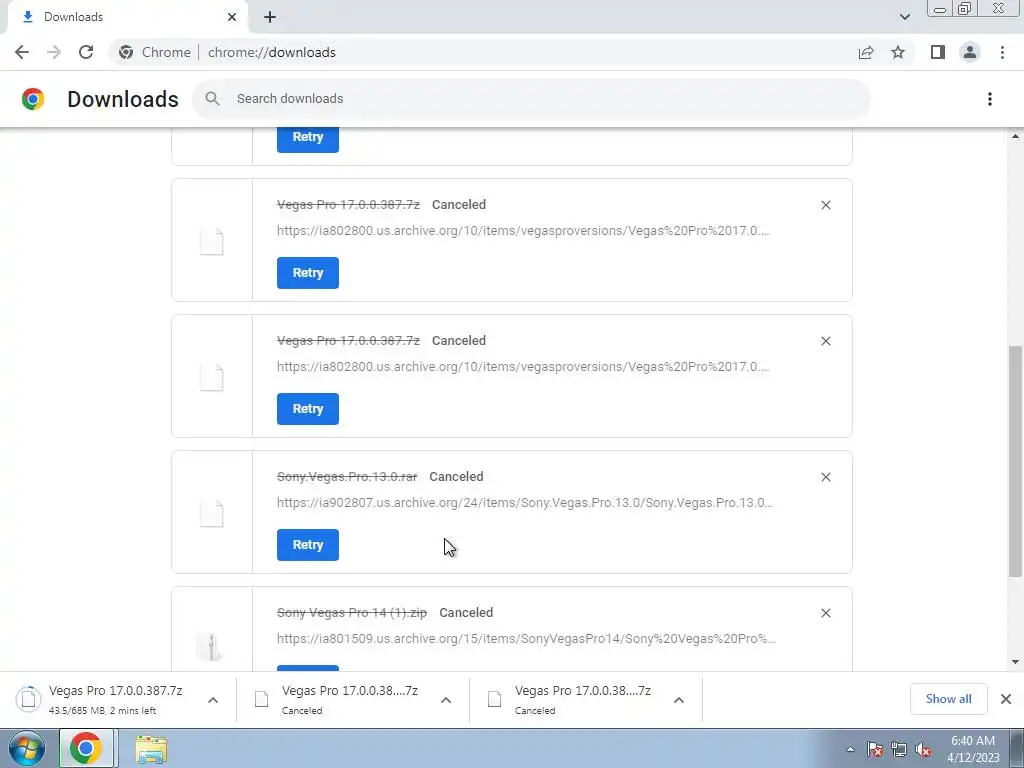Screen dimensions: 1024x768
Task: Click the network tray icon
Action: coord(899,749)
